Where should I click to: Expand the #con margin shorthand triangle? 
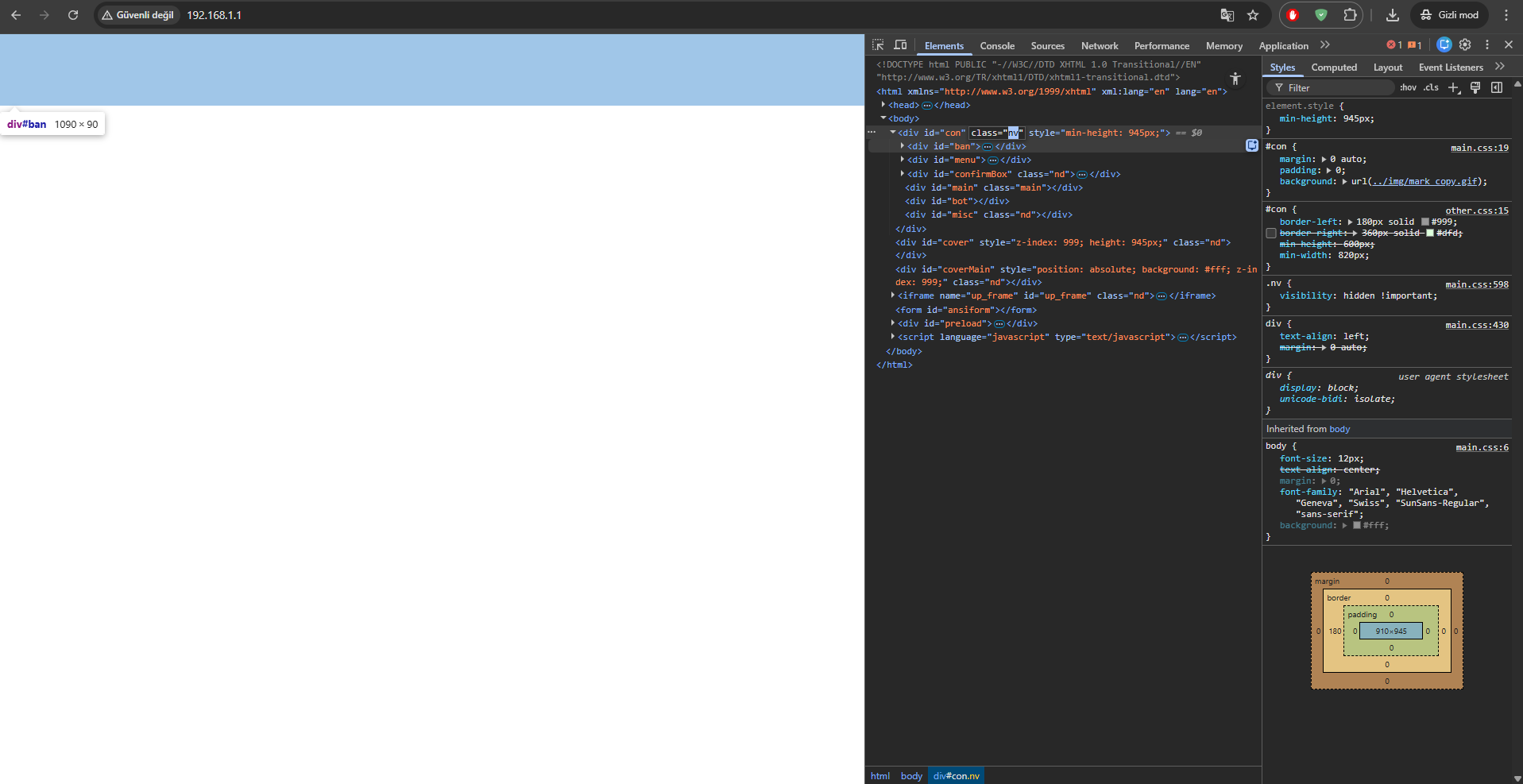pyautogui.click(x=1324, y=160)
